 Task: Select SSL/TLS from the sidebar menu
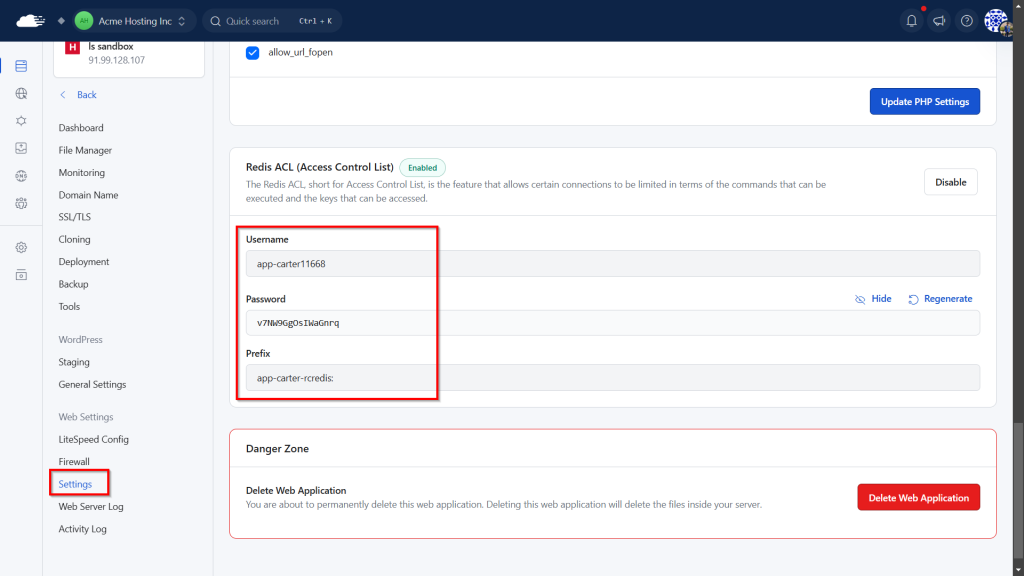[x=75, y=217]
